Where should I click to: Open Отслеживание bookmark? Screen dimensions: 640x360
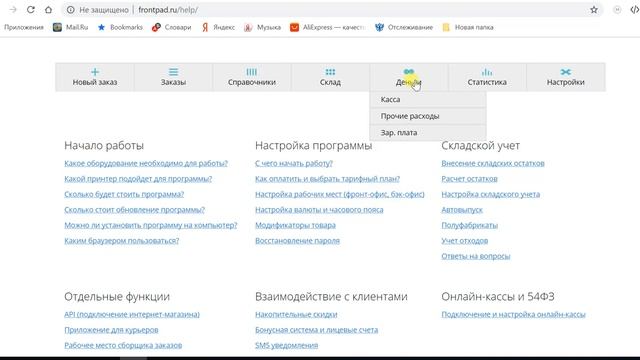click(x=404, y=27)
